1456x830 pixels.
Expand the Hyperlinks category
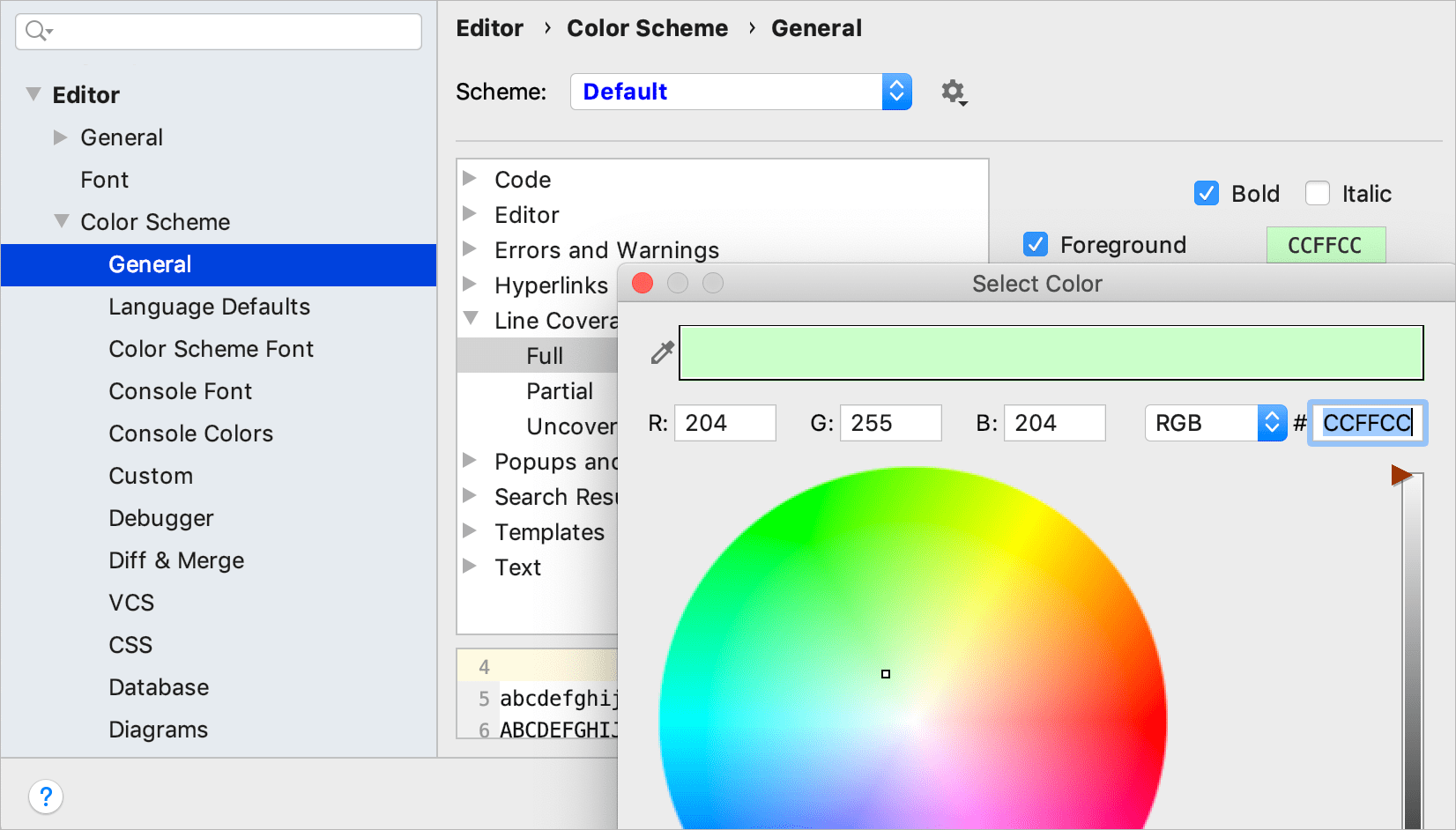coord(470,285)
